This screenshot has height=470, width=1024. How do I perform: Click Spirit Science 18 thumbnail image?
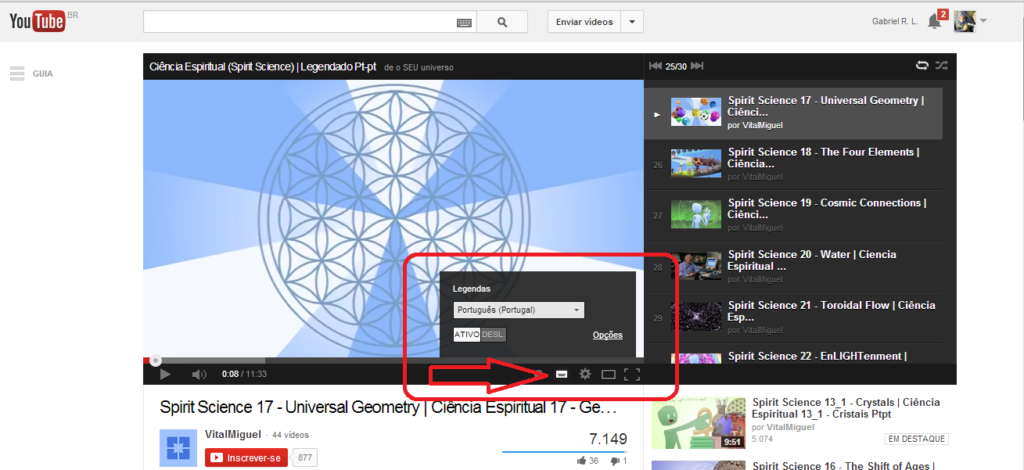pyautogui.click(x=696, y=163)
